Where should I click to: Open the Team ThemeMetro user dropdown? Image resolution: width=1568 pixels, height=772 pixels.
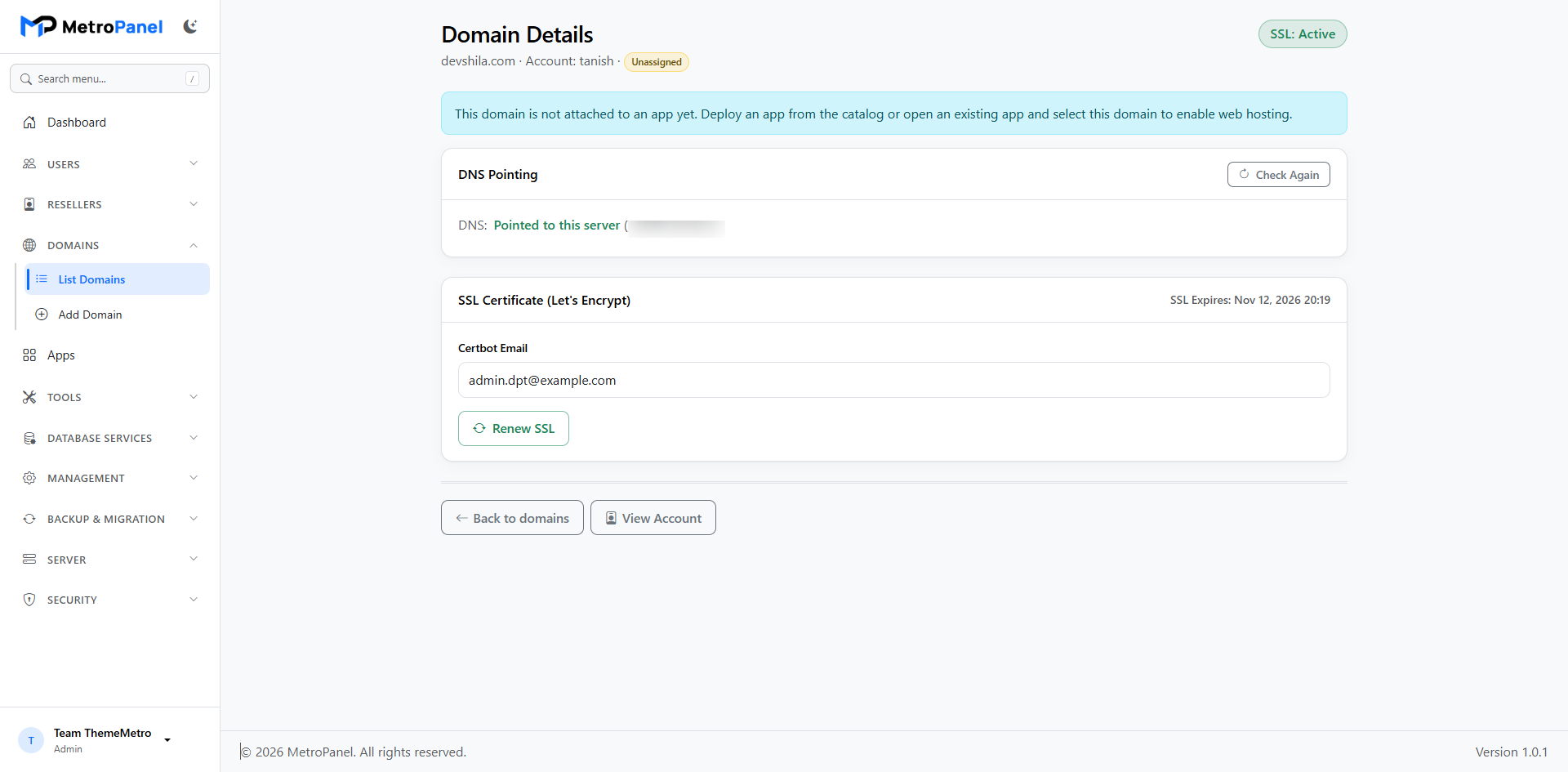167,740
